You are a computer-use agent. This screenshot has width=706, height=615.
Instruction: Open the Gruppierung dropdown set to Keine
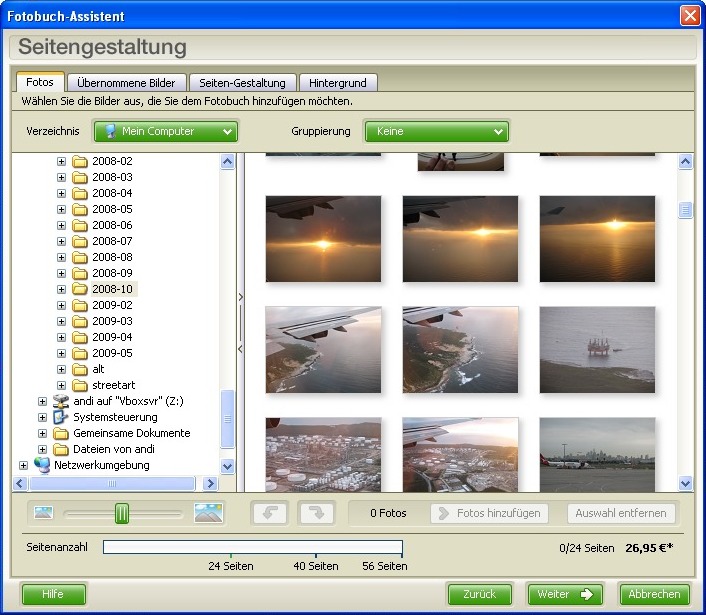tap(436, 131)
